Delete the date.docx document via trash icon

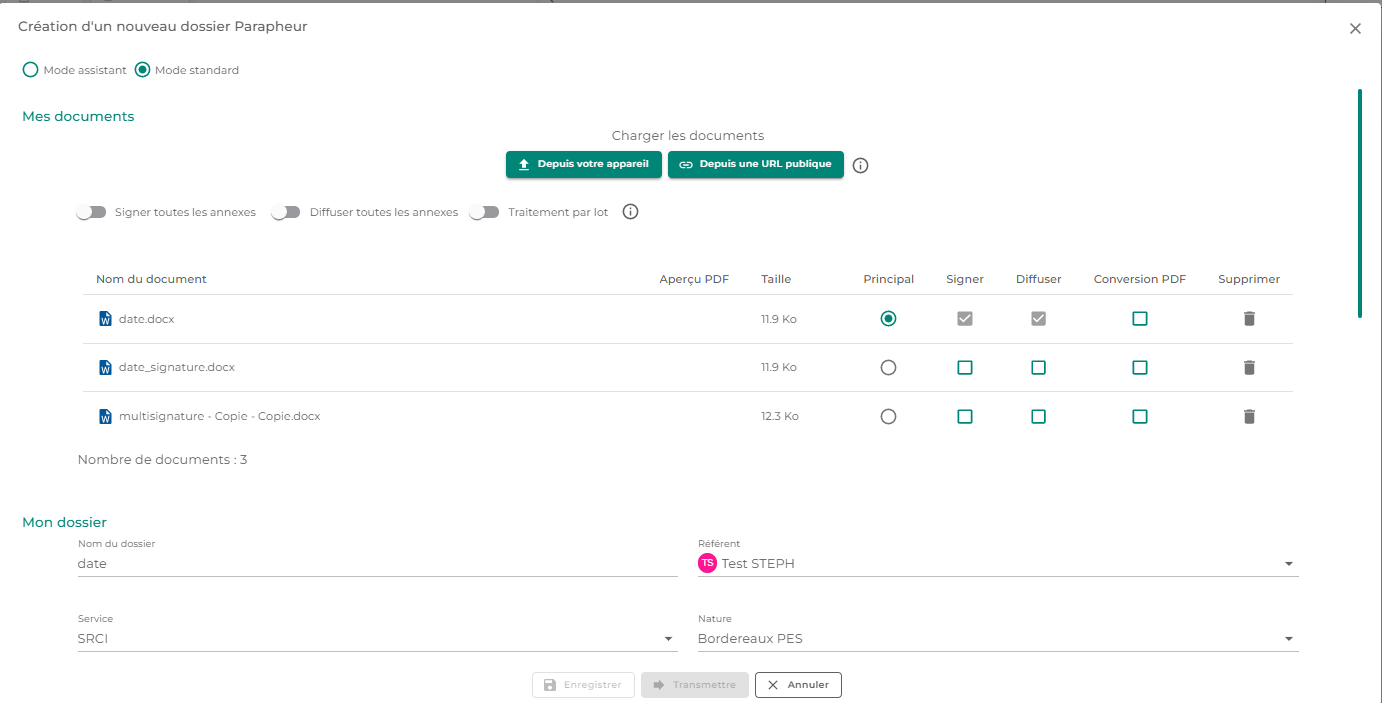pyautogui.click(x=1249, y=319)
